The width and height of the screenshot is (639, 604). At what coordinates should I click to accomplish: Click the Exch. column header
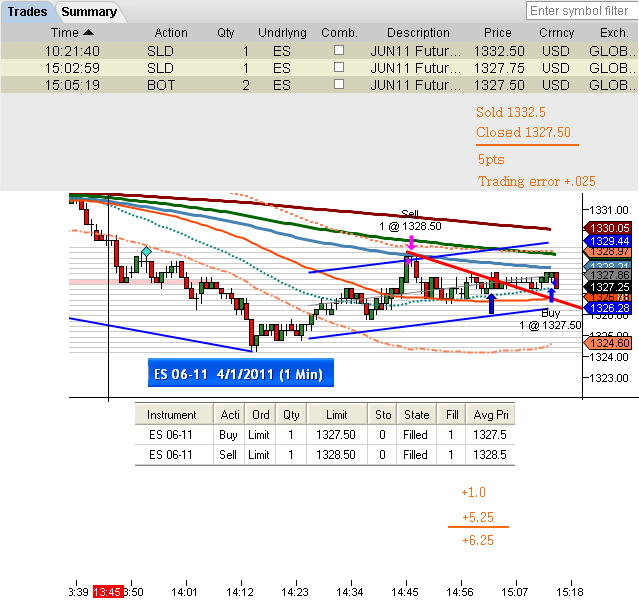[614, 33]
